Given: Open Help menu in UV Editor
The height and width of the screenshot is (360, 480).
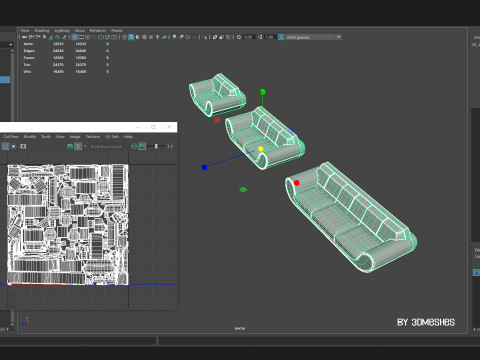Looking at the screenshot, I should click(128, 137).
